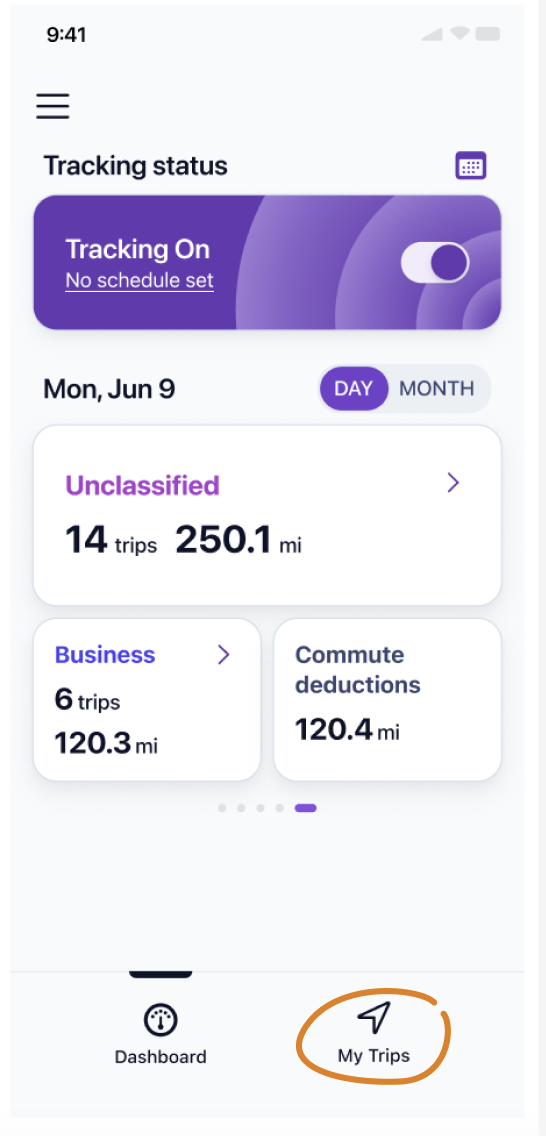Expand Unclassified trips with the chevron
This screenshot has width=546, height=1136.
(x=453, y=483)
